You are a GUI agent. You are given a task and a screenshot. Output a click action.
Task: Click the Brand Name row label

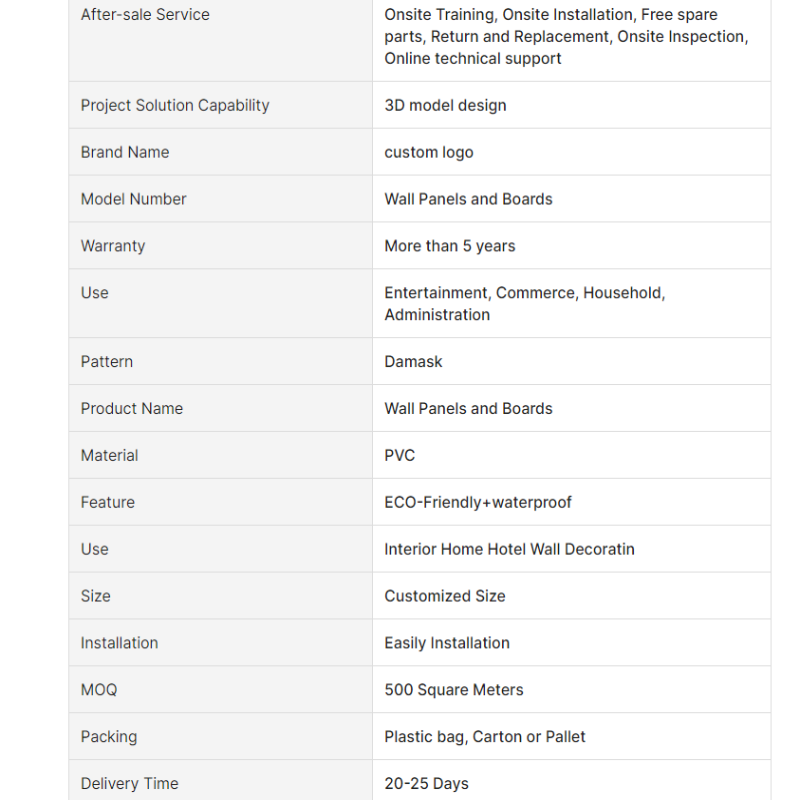[x=125, y=153]
